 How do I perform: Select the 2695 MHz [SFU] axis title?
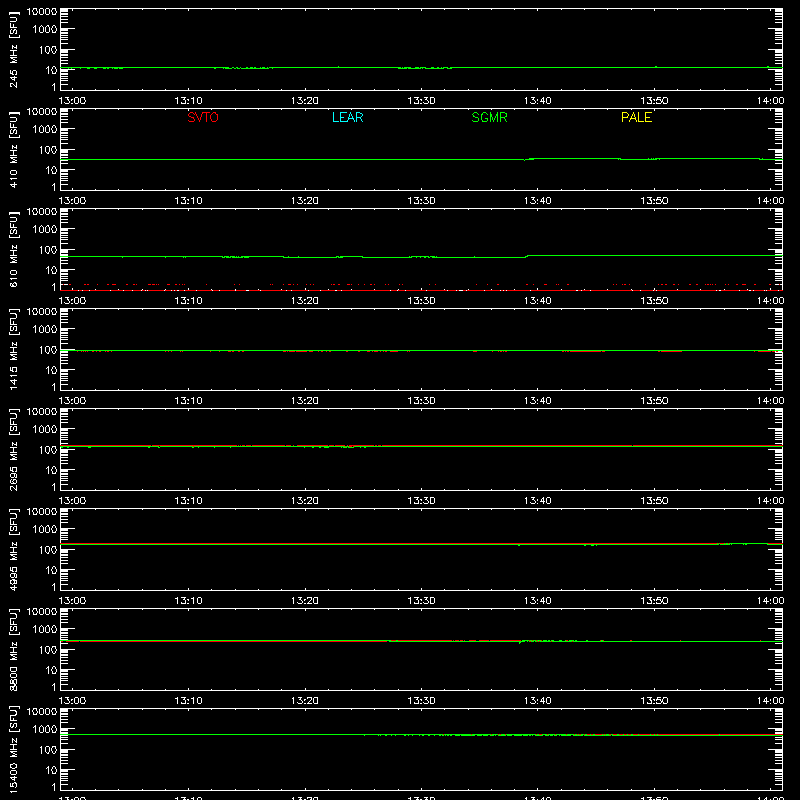(x=14, y=449)
